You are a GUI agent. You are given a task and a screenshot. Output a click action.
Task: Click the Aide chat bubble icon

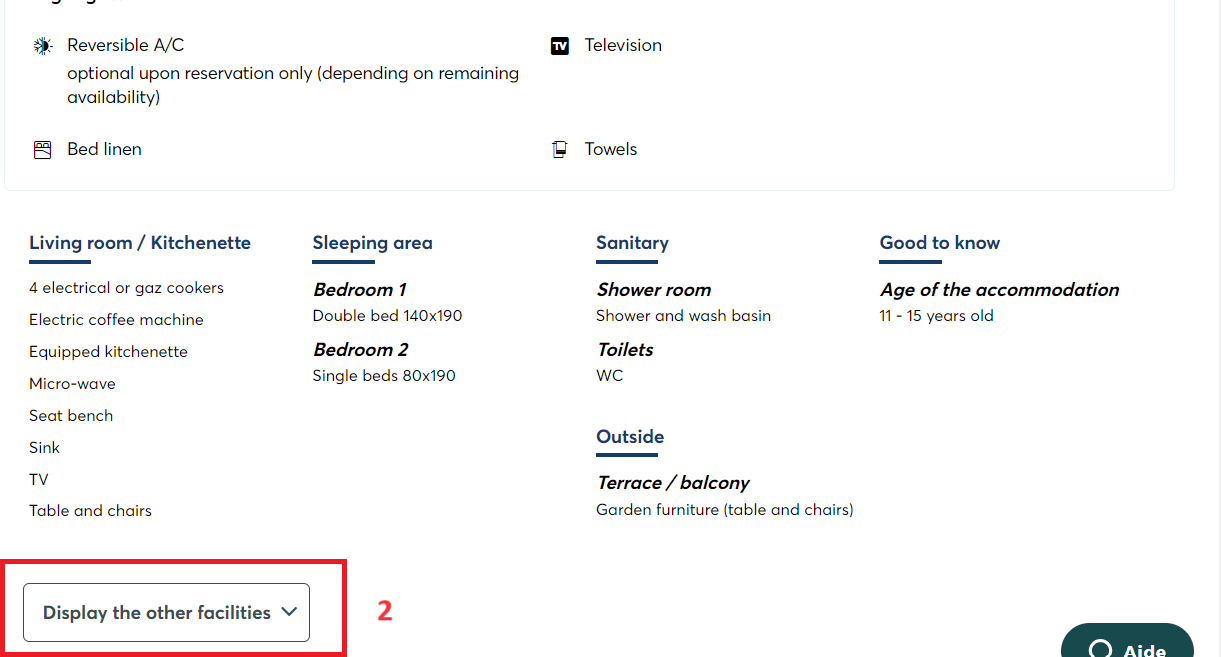coord(1100,648)
